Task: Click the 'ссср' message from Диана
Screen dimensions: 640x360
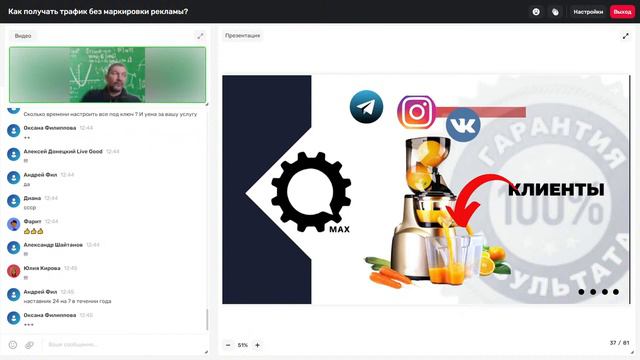Action: coord(30,208)
